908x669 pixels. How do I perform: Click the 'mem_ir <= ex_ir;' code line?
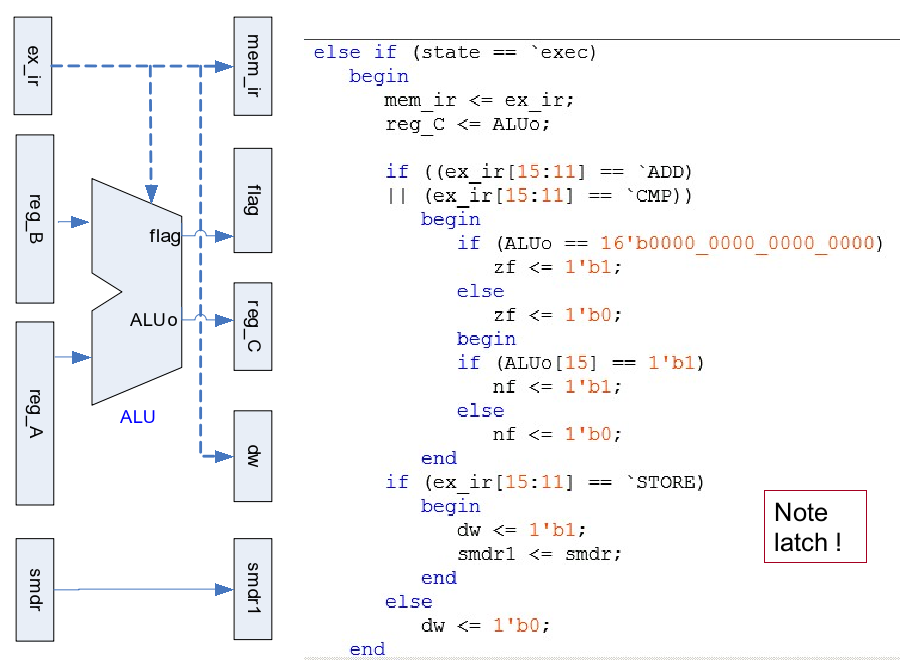point(479,100)
